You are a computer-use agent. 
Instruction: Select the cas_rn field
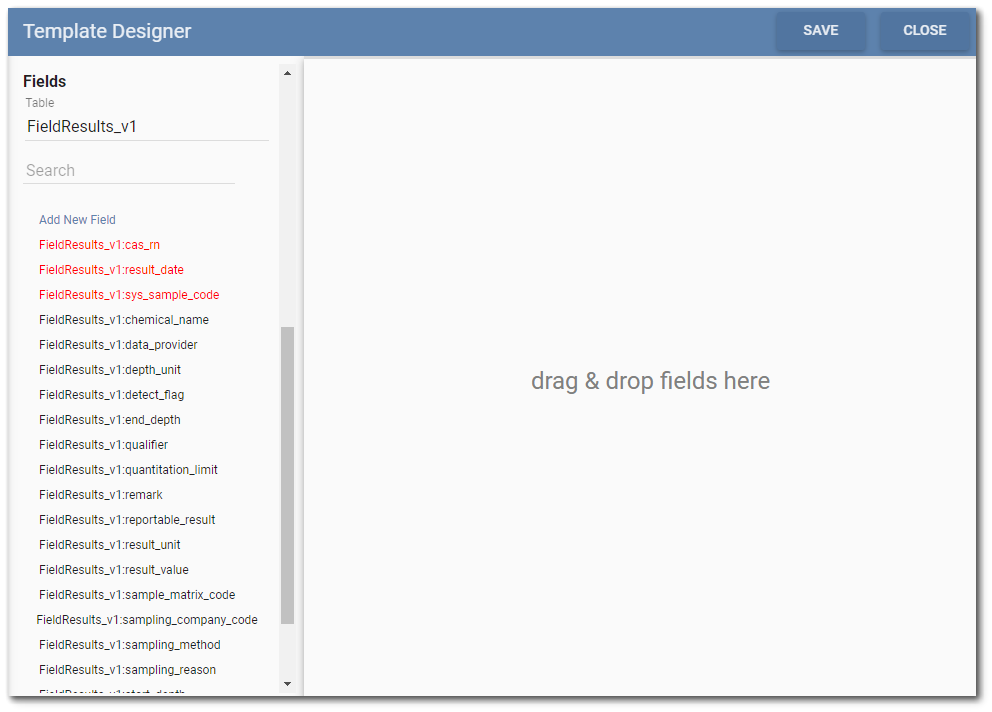pos(99,244)
